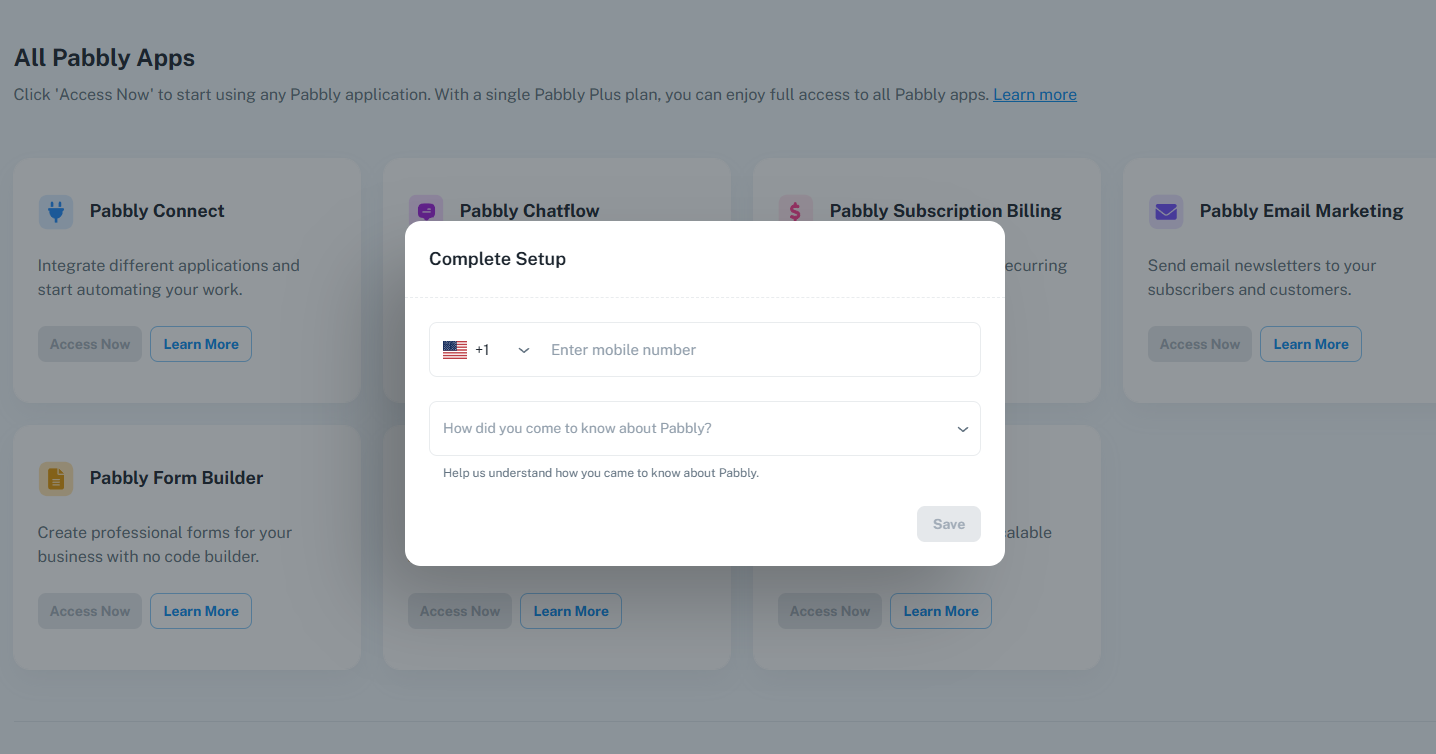Click the Pabbly Connect plug icon
Viewport: 1436px width, 754px height.
coord(56,211)
